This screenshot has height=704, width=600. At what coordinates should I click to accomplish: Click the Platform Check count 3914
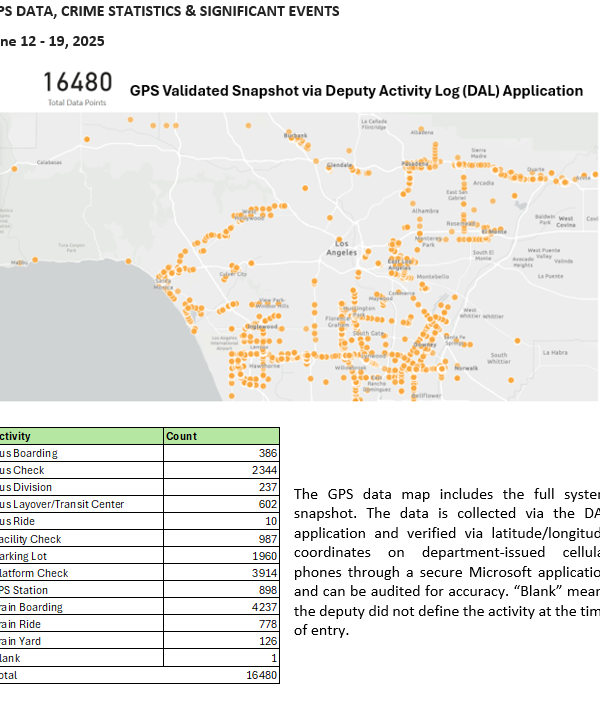pyautogui.click(x=258, y=573)
